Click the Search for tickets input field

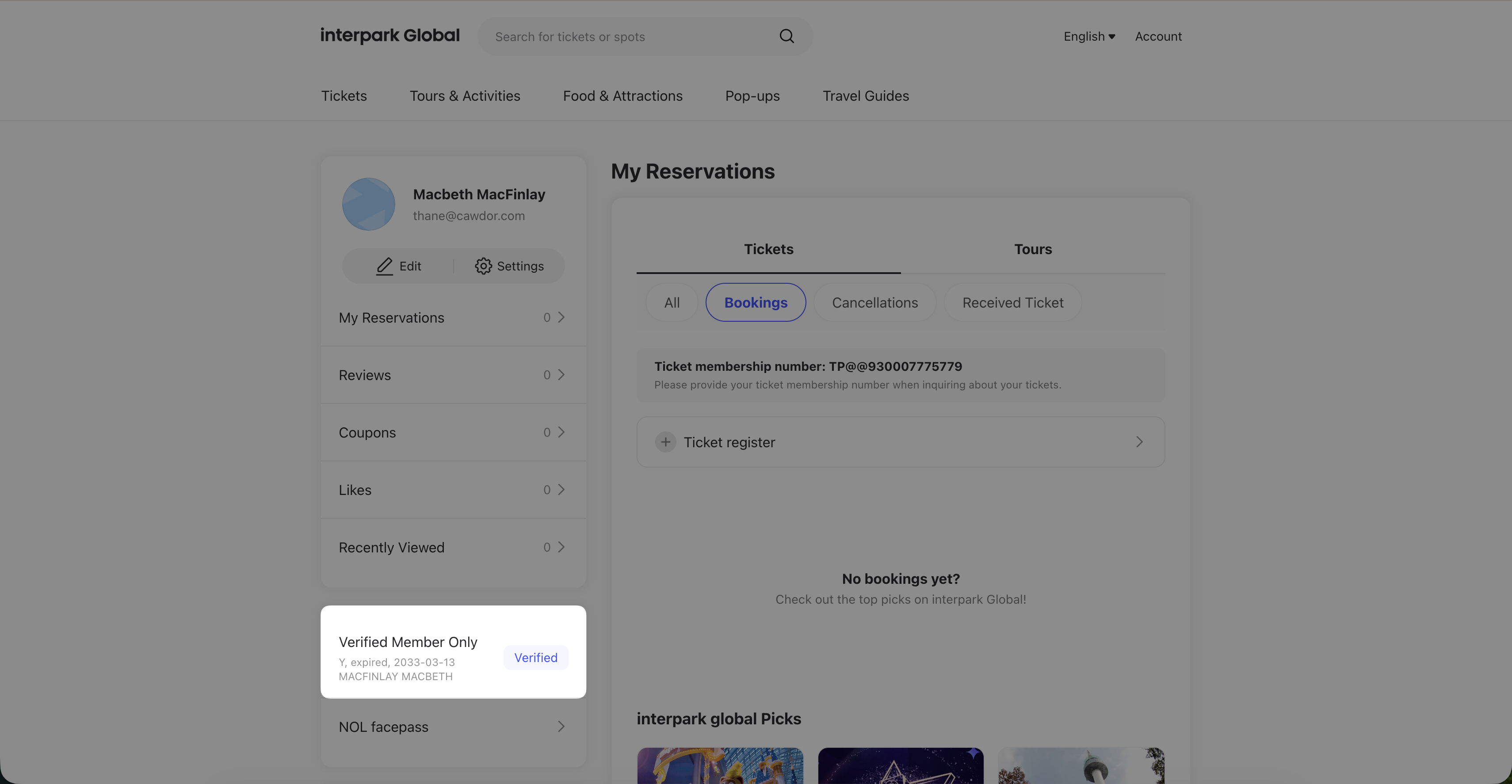point(628,36)
